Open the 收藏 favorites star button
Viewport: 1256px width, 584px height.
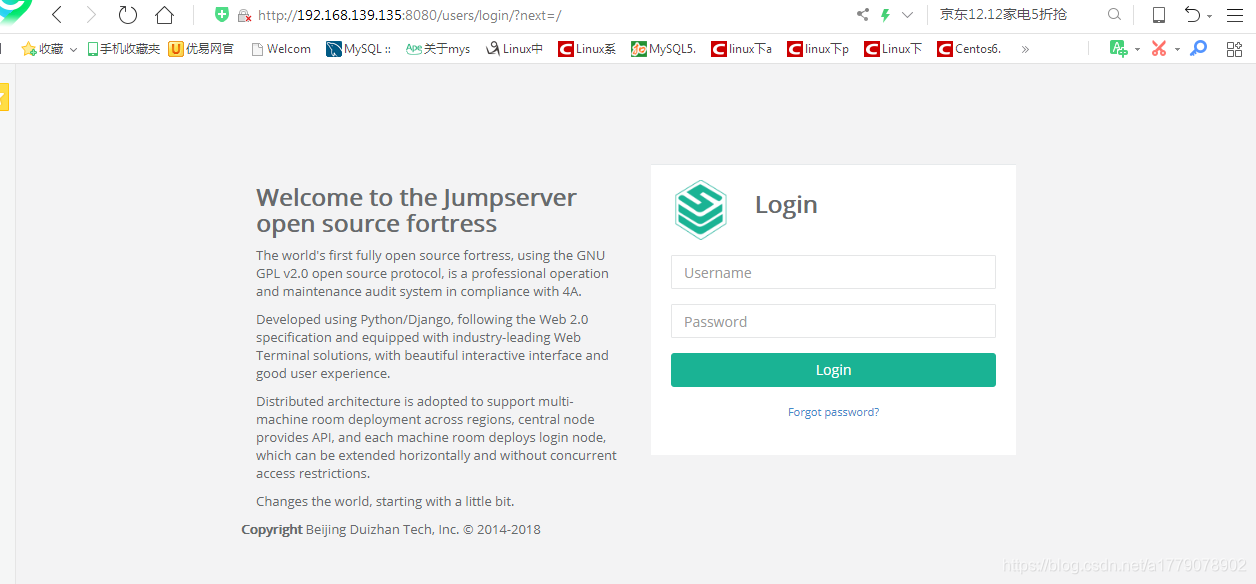[x=42, y=49]
